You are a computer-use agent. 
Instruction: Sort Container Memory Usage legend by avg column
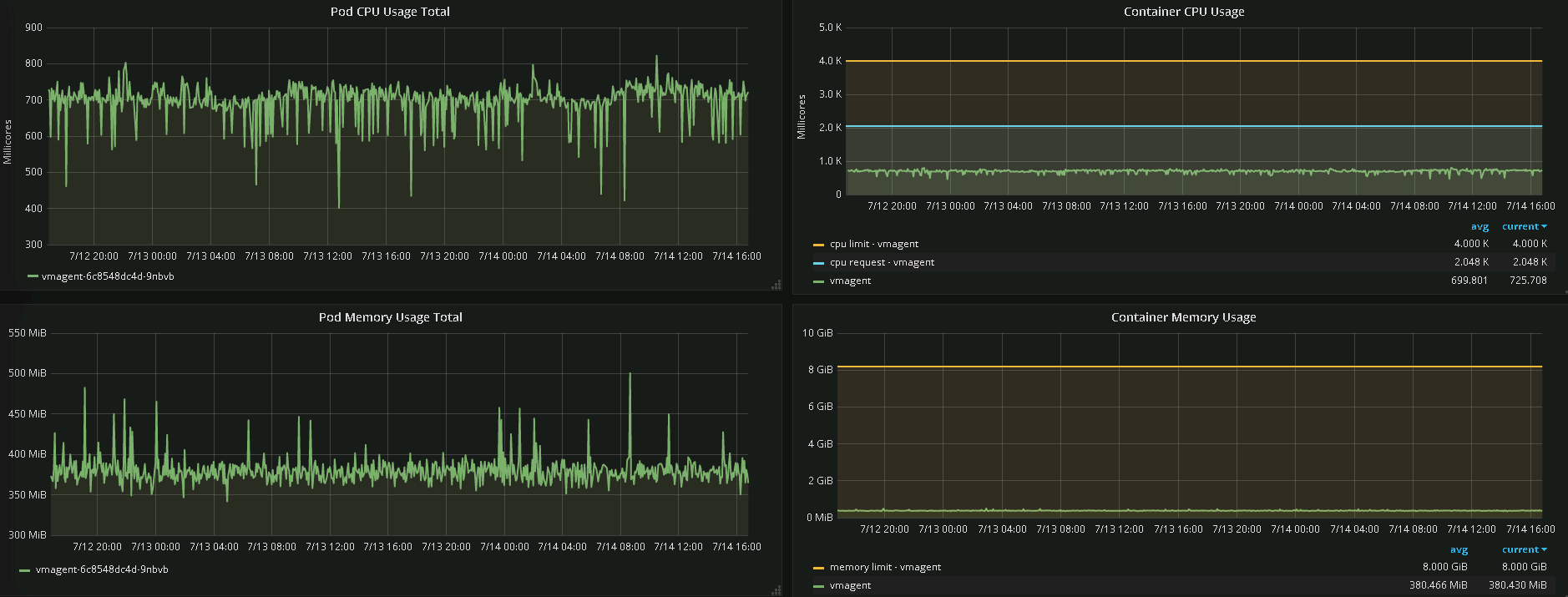tap(1459, 549)
